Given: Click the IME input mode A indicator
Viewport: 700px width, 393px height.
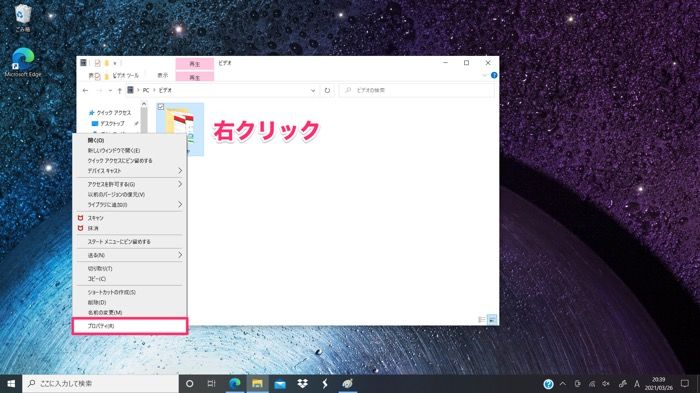Looking at the screenshot, I should [x=637, y=384].
